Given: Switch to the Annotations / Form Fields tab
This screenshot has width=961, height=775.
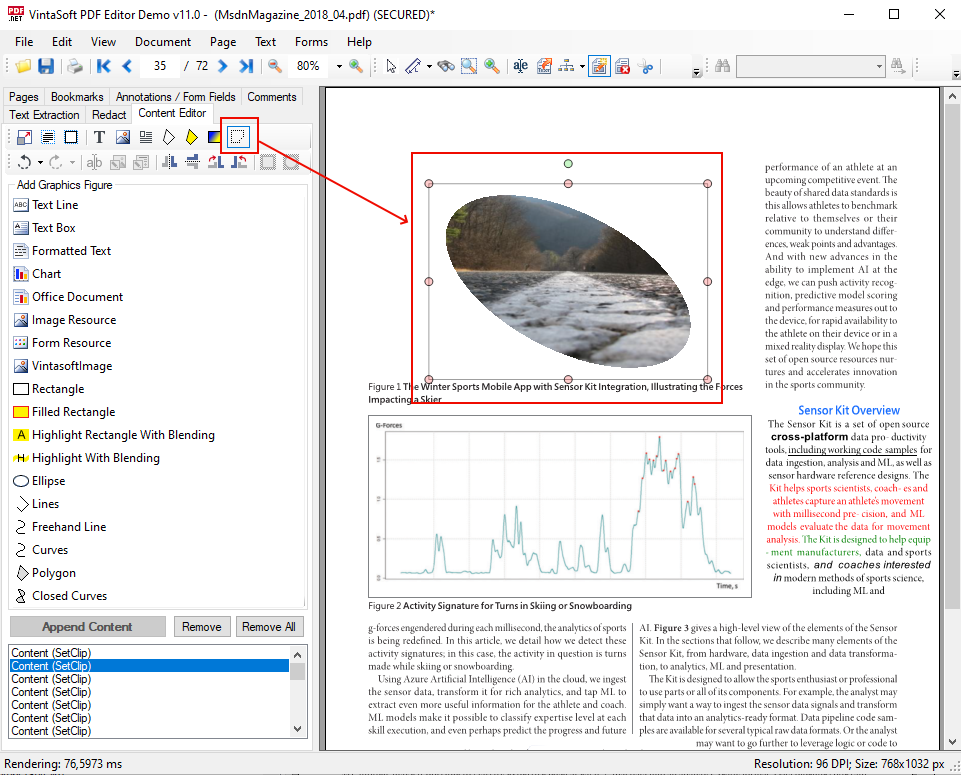Looking at the screenshot, I should (x=175, y=97).
